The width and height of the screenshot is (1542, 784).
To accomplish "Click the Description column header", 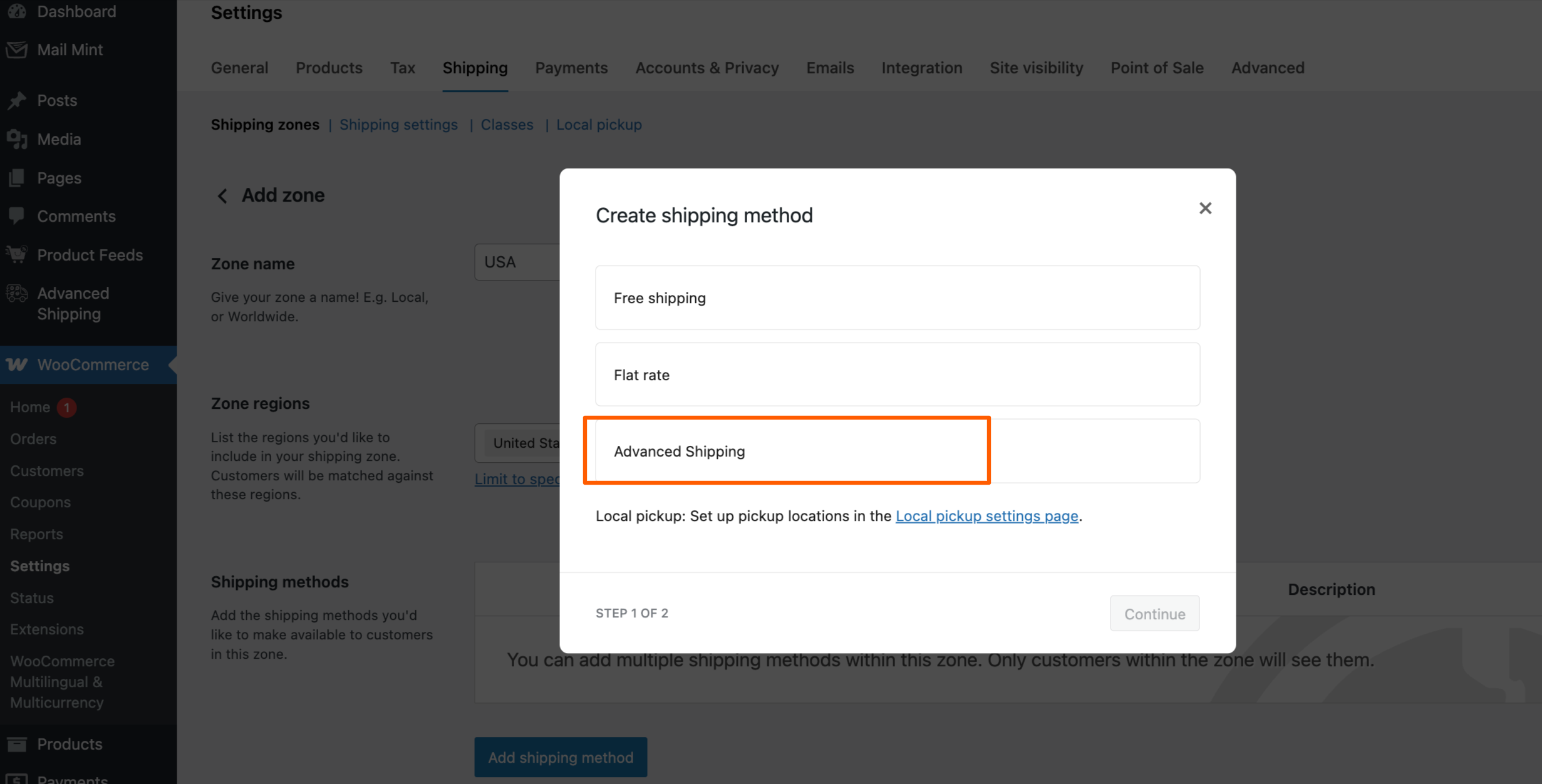I will tap(1331, 589).
